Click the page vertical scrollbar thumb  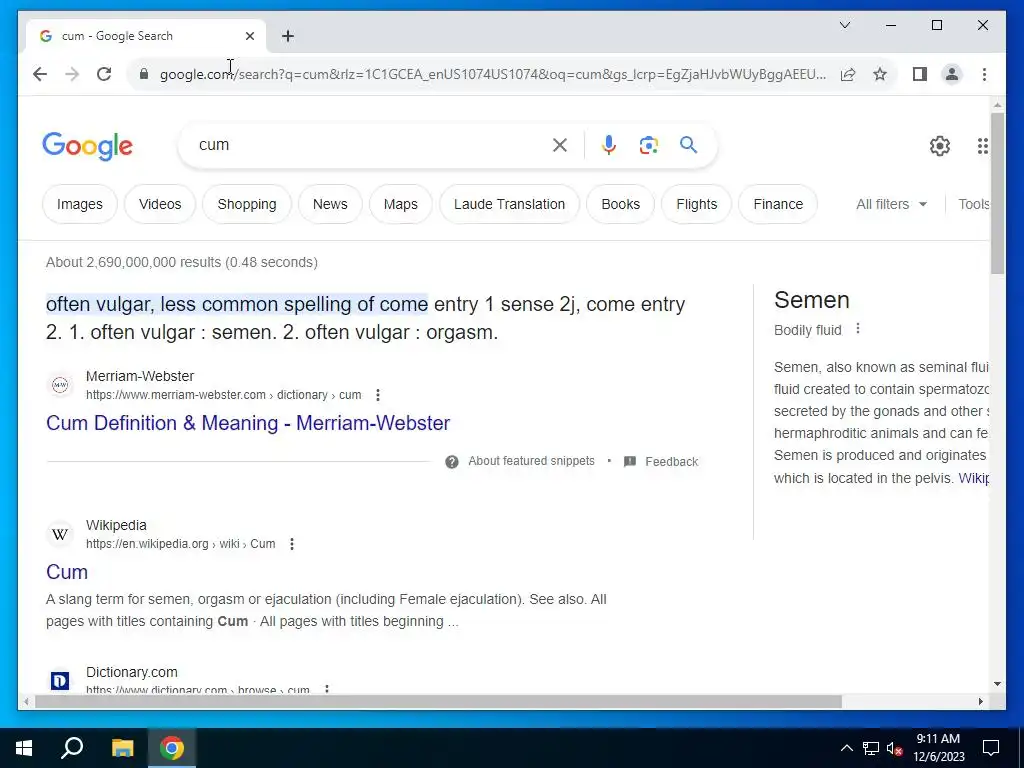click(x=997, y=193)
